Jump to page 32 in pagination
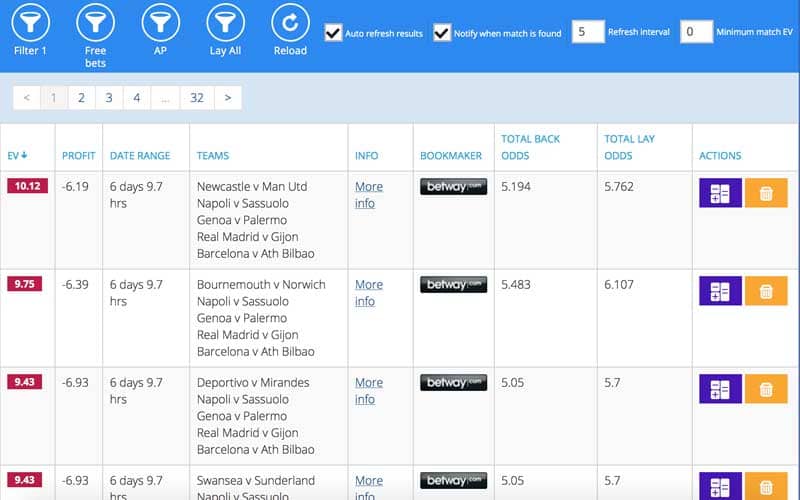The height and width of the screenshot is (500, 800). coord(197,97)
